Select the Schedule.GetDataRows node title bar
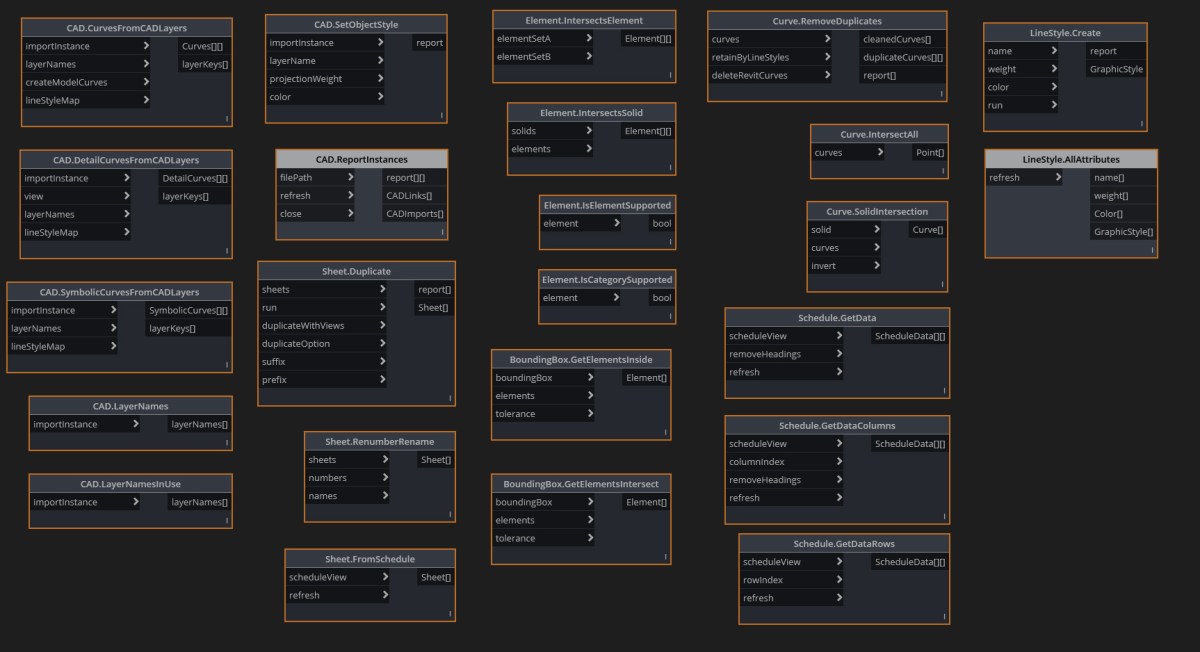This screenshot has width=1200, height=652. point(842,543)
